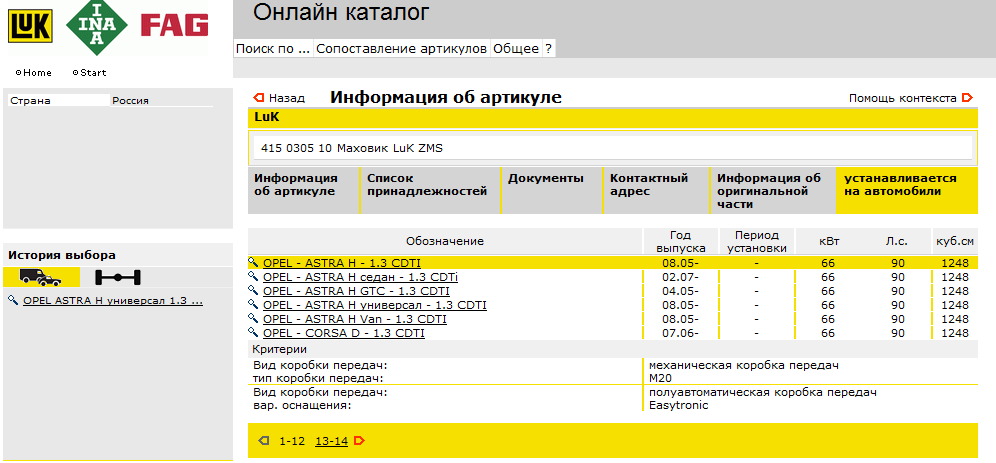Click the История выбора heading

[62, 255]
